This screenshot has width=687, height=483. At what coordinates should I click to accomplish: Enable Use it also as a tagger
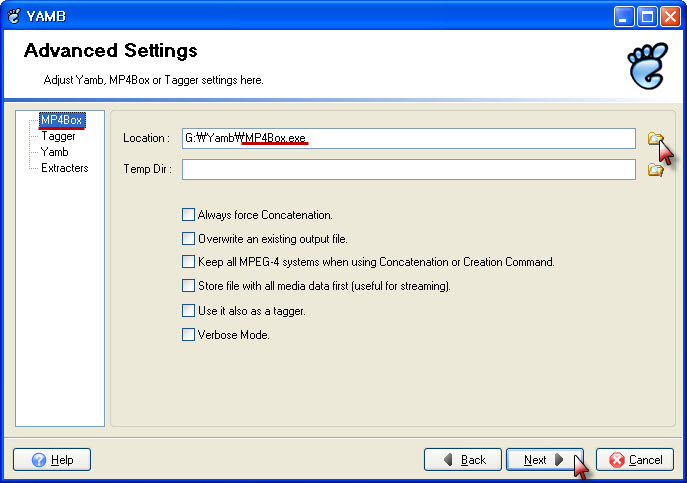(188, 311)
